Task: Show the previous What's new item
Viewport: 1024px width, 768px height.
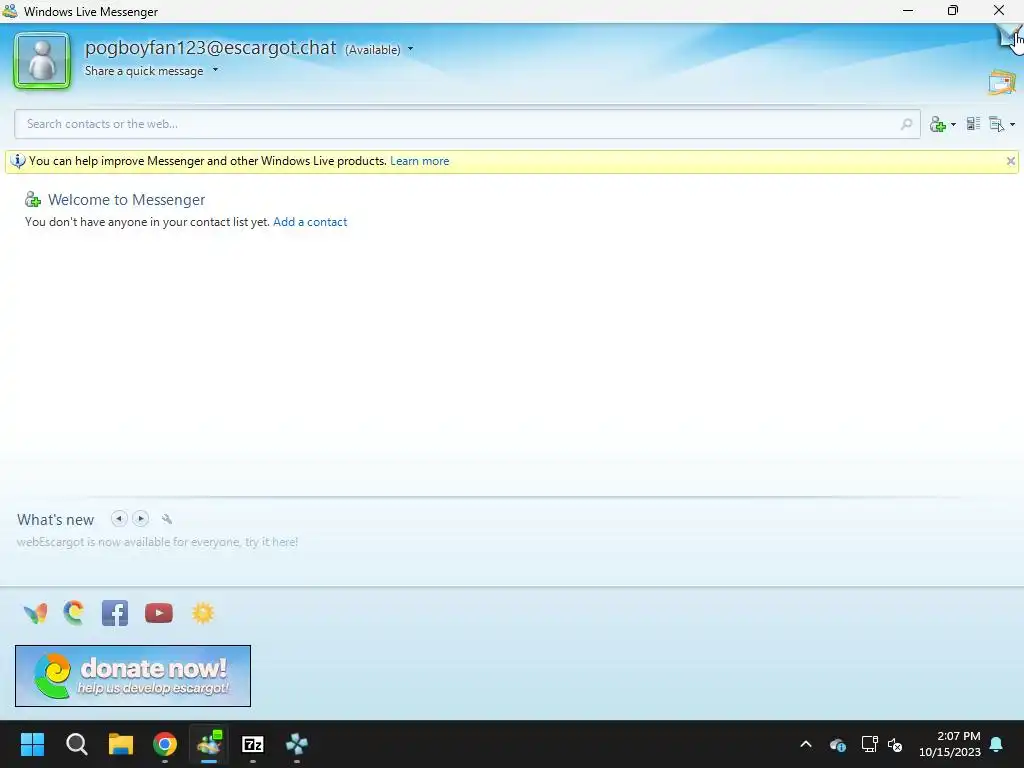Action: tap(119, 519)
